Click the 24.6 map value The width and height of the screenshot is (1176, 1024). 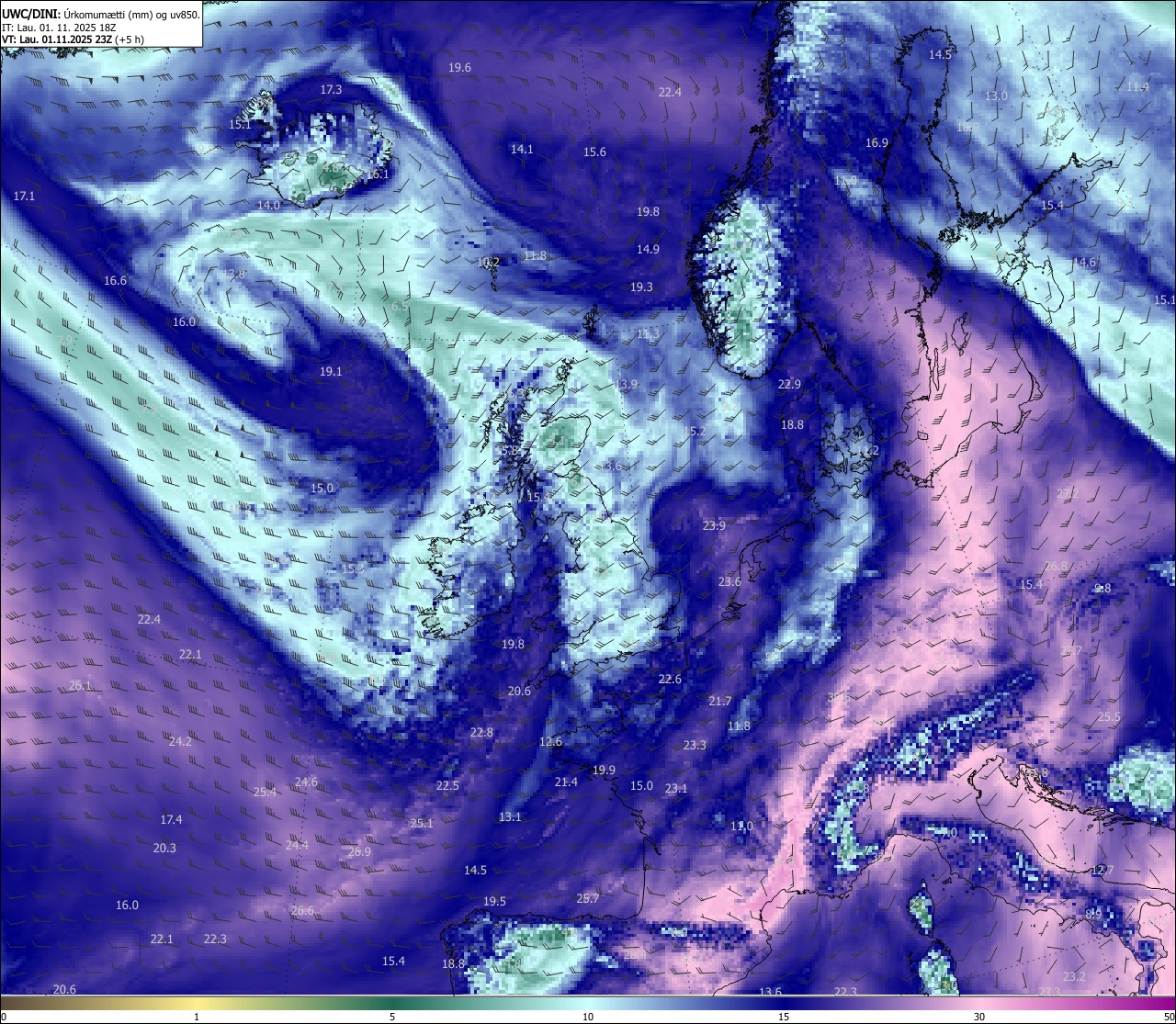[306, 782]
